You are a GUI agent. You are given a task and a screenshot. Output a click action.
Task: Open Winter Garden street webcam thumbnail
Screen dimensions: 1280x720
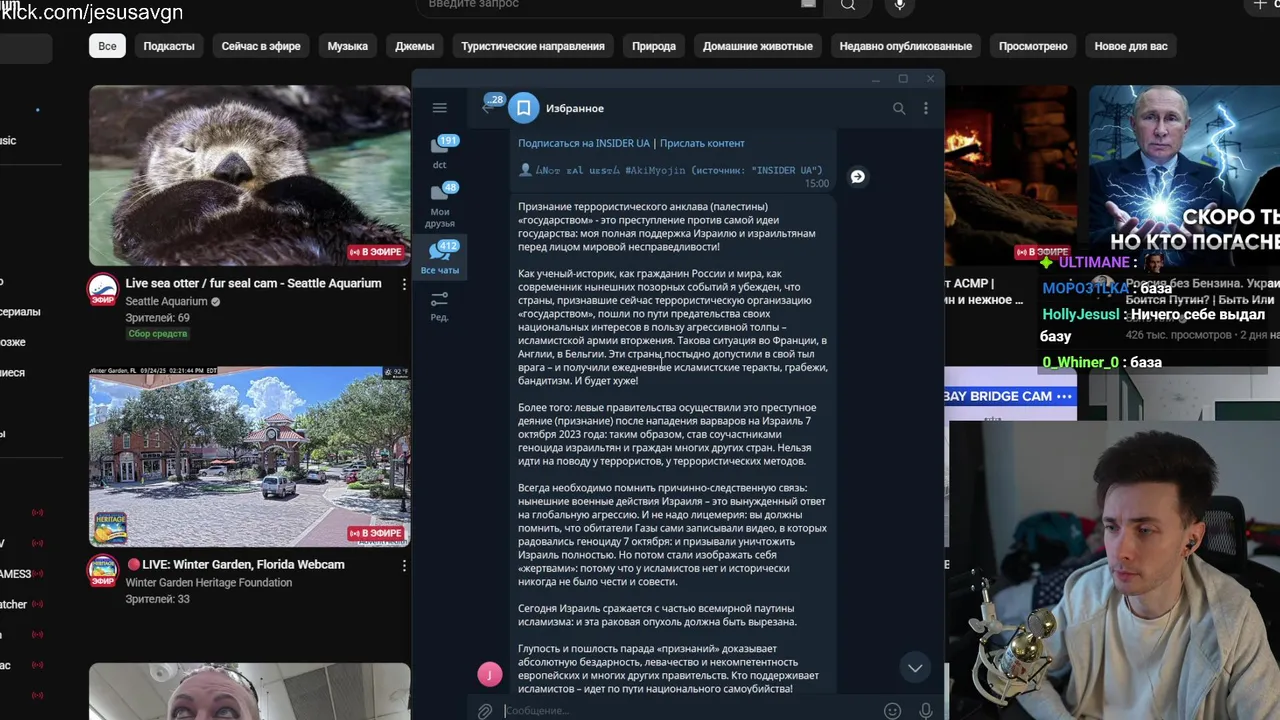(249, 456)
